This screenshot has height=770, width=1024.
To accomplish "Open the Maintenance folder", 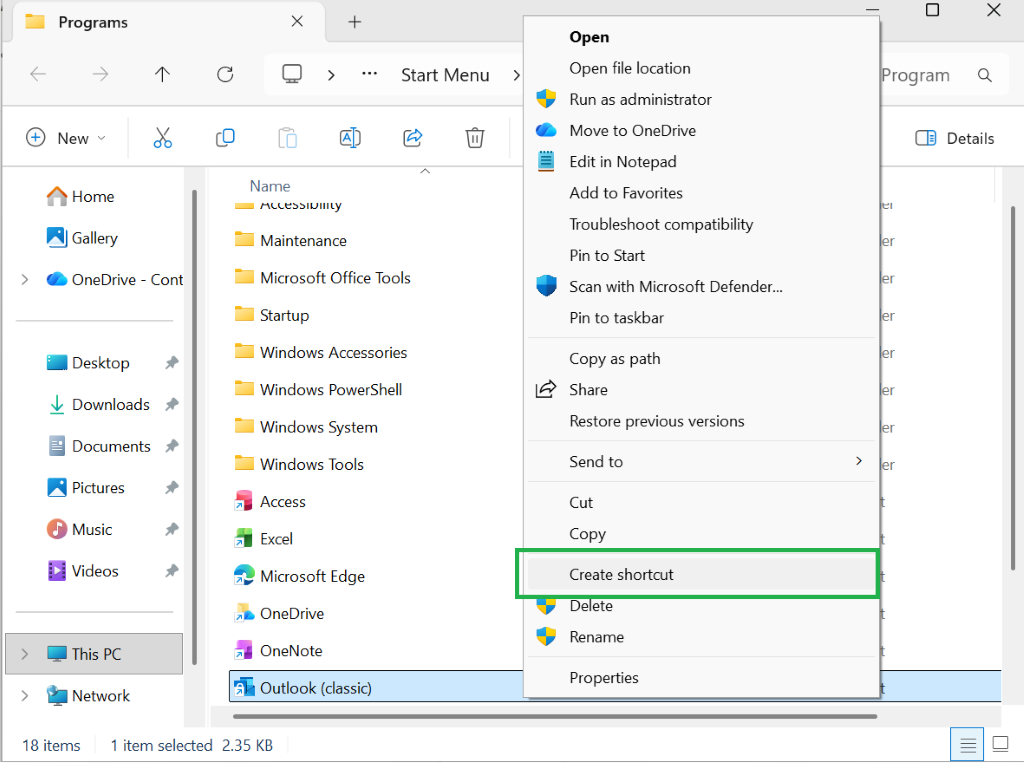I will 291,240.
